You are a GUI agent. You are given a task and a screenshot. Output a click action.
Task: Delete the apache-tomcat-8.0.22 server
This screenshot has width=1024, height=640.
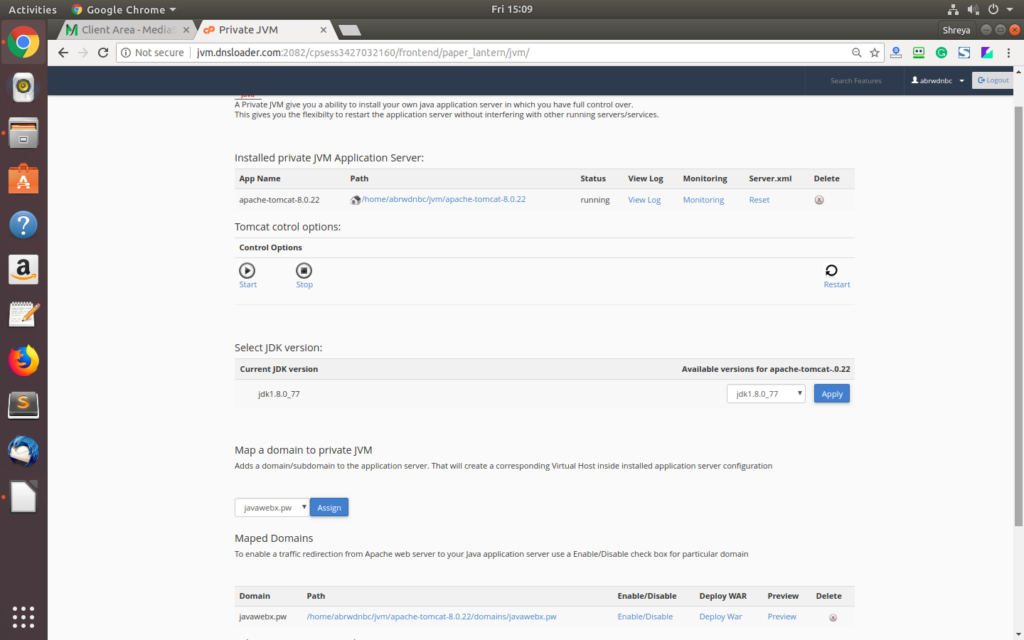(x=819, y=200)
